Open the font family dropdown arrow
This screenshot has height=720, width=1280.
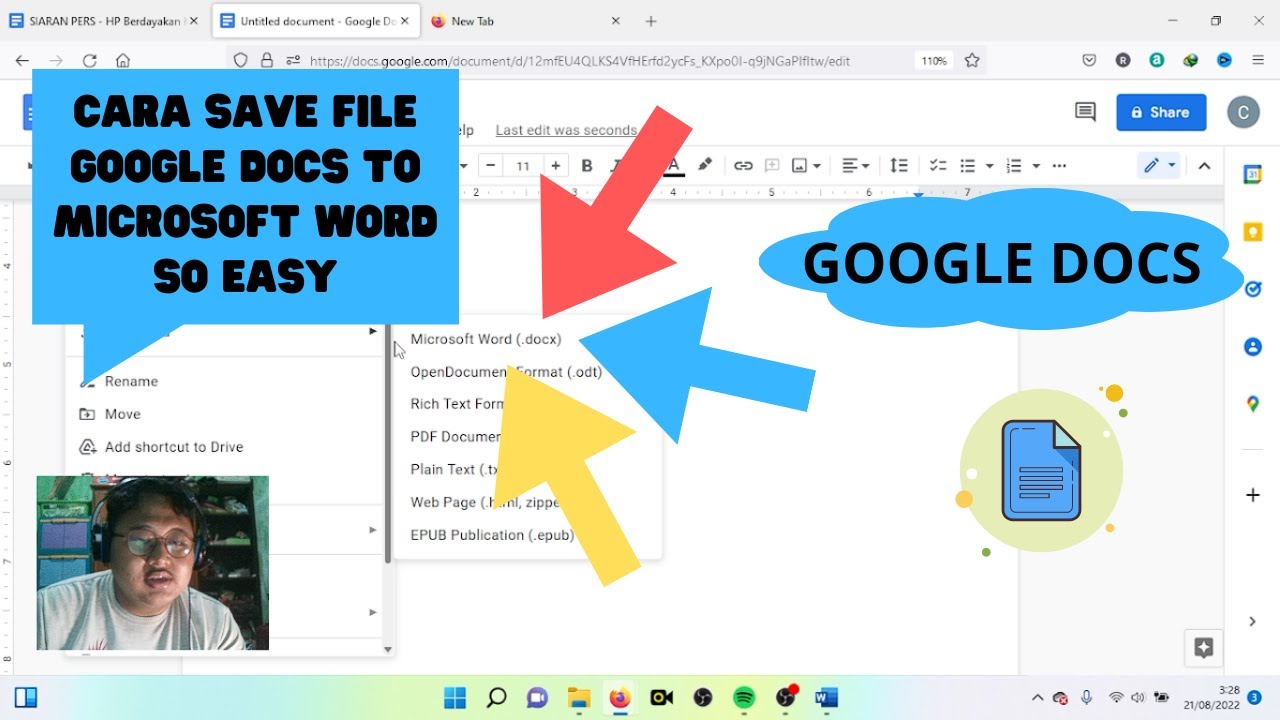(464, 166)
